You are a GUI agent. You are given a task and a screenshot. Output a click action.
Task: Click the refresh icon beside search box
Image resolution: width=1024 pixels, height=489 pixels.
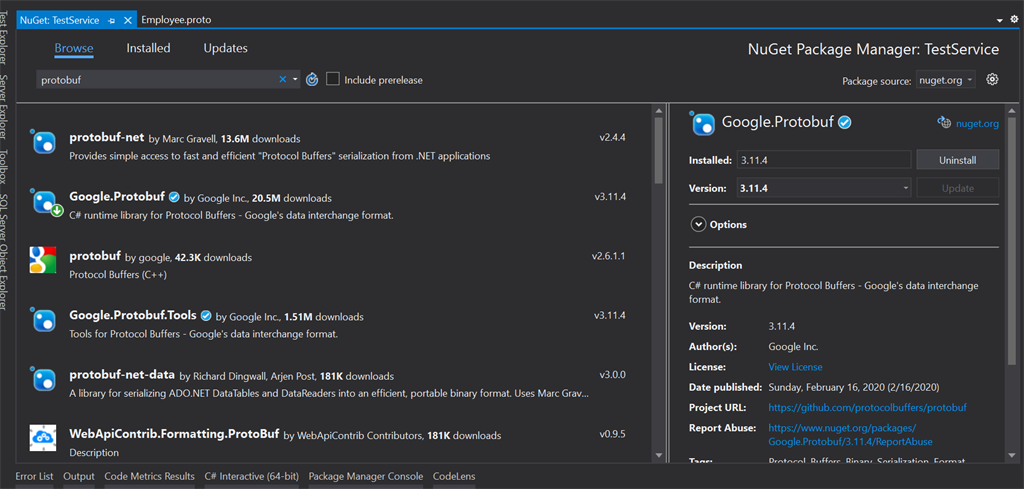click(x=312, y=80)
